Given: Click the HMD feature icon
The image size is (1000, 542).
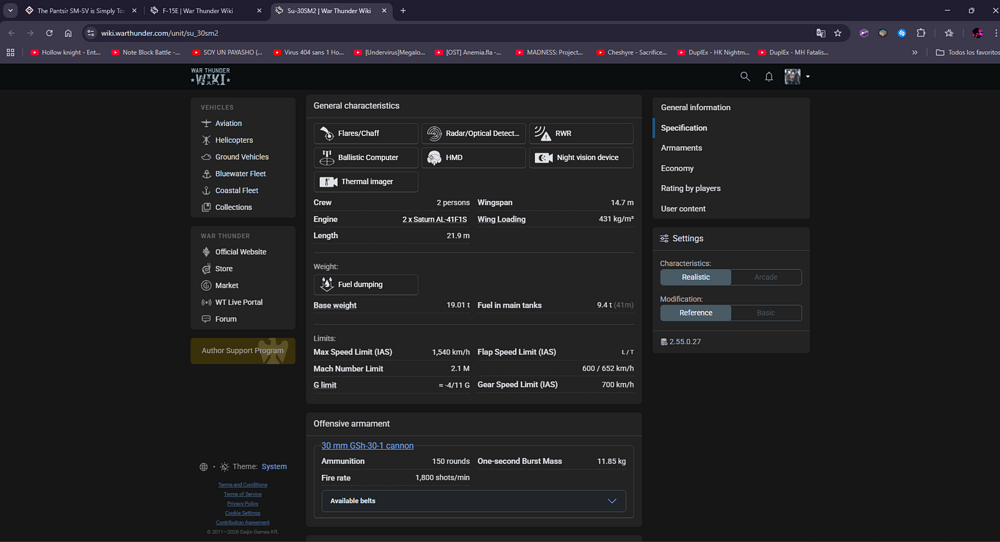Looking at the screenshot, I should [x=434, y=158].
